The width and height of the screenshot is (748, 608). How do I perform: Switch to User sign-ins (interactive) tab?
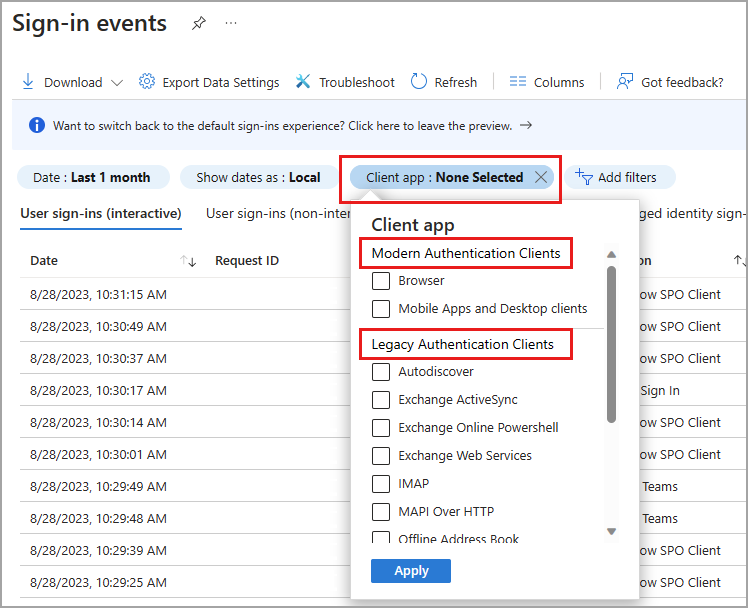pos(101,213)
